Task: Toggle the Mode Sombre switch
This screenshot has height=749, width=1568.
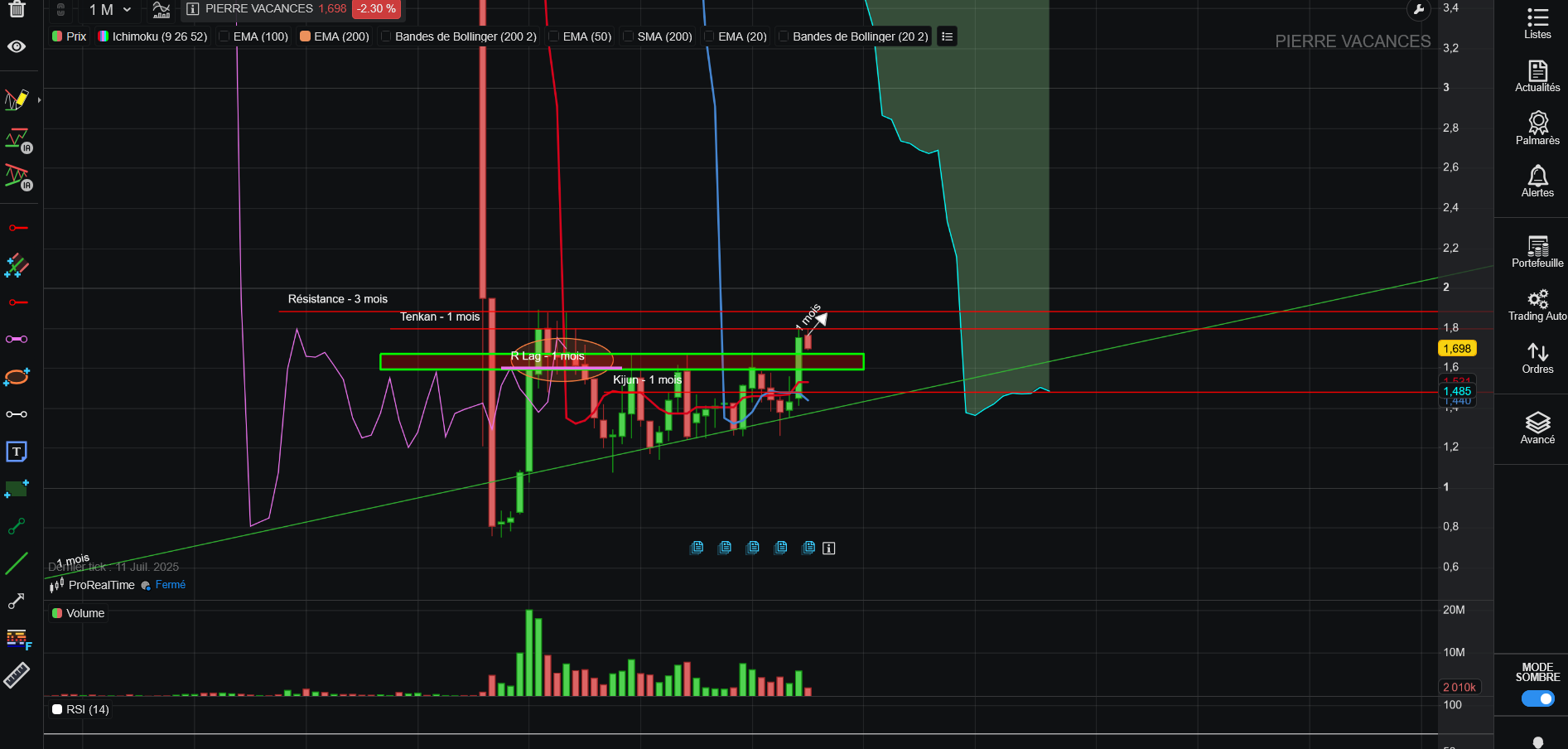Action: [1538, 698]
